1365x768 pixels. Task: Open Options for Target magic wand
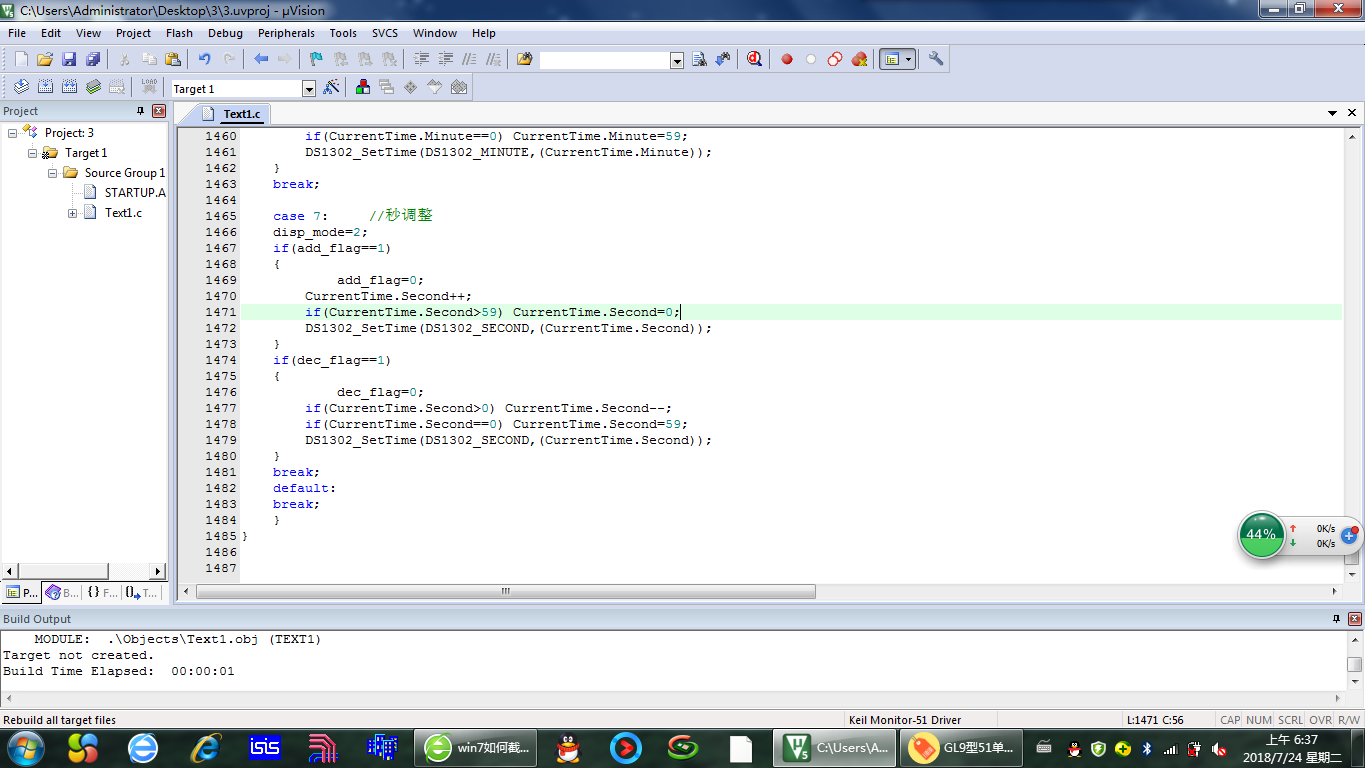point(331,88)
